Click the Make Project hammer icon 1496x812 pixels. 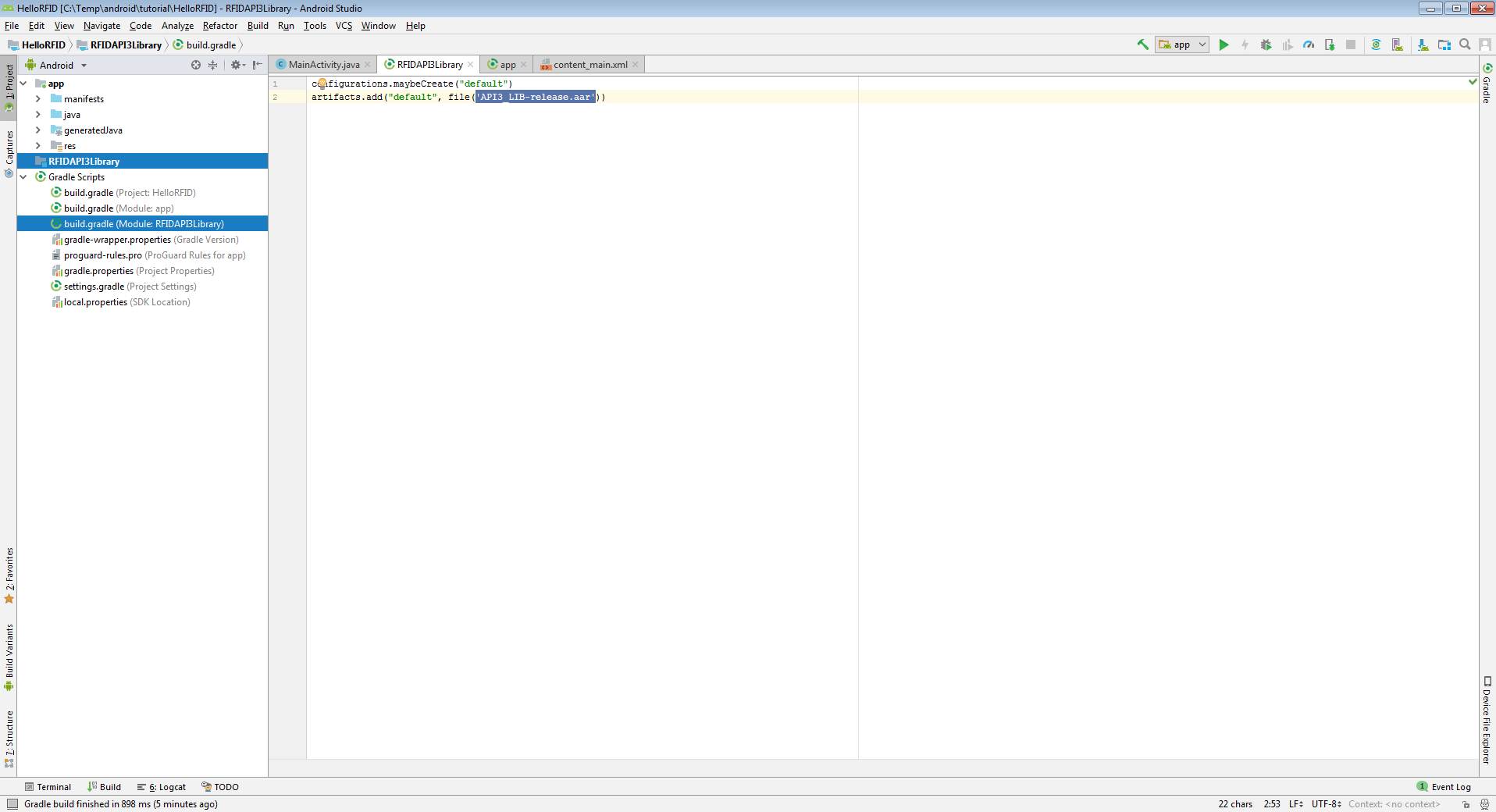click(1142, 45)
